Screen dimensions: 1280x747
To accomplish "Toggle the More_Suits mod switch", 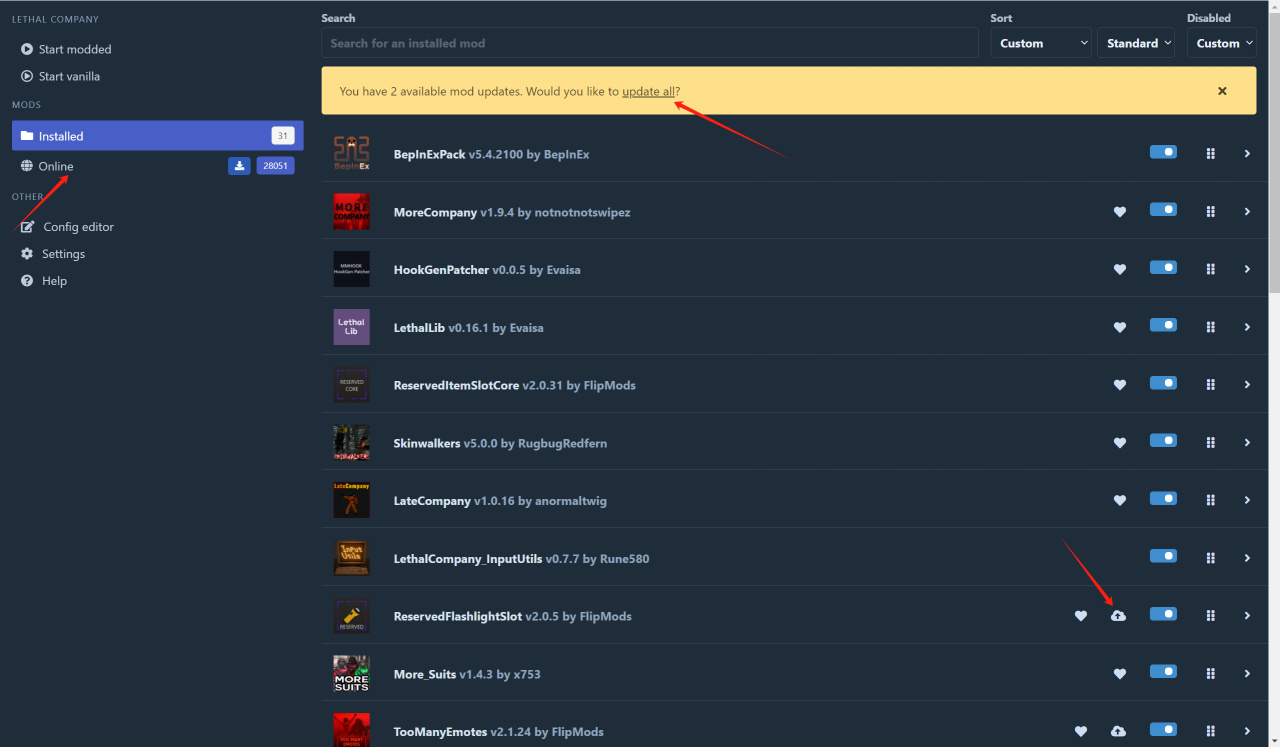I will 1163,672.
